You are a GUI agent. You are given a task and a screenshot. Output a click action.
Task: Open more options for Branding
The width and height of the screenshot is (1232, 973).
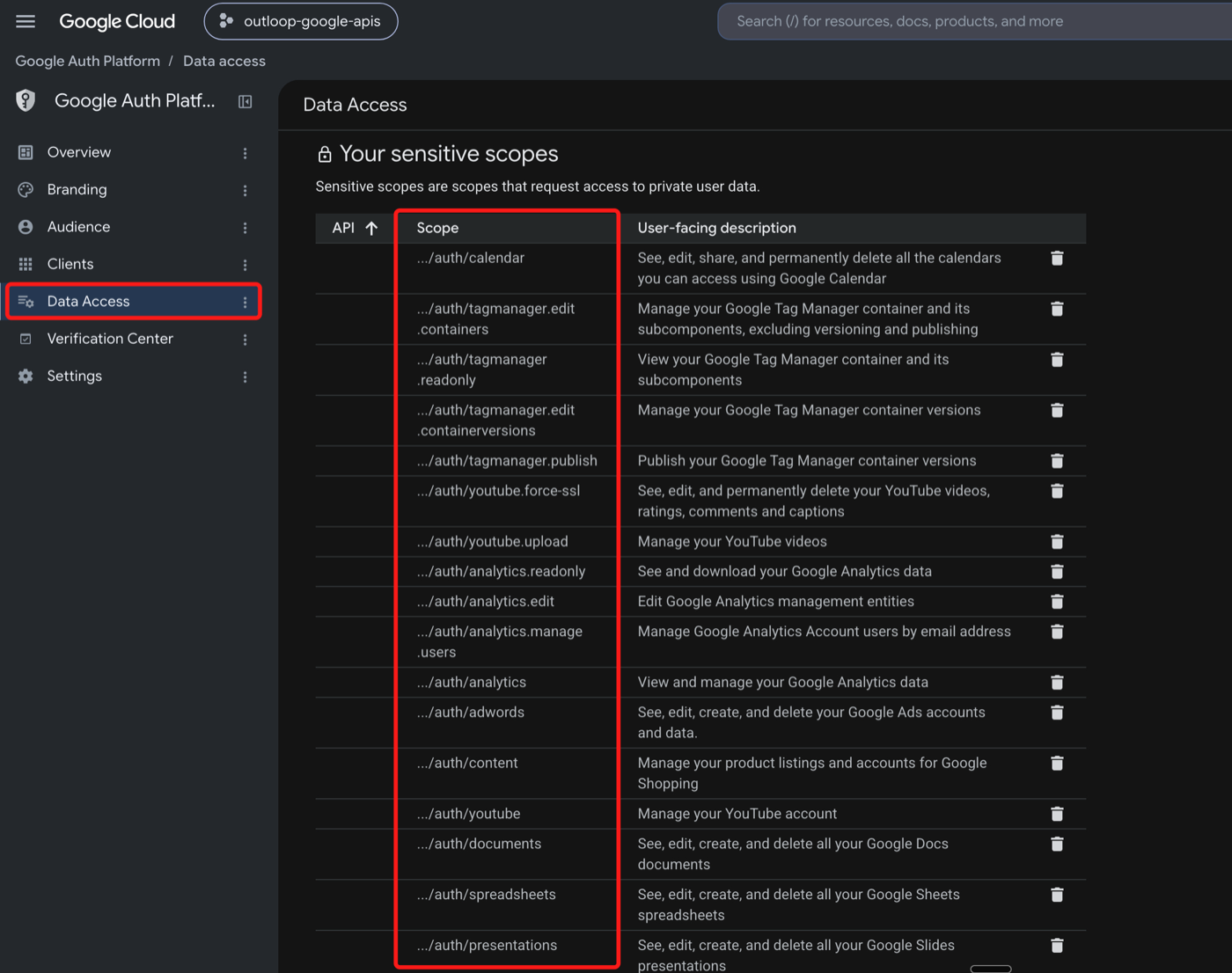246,190
